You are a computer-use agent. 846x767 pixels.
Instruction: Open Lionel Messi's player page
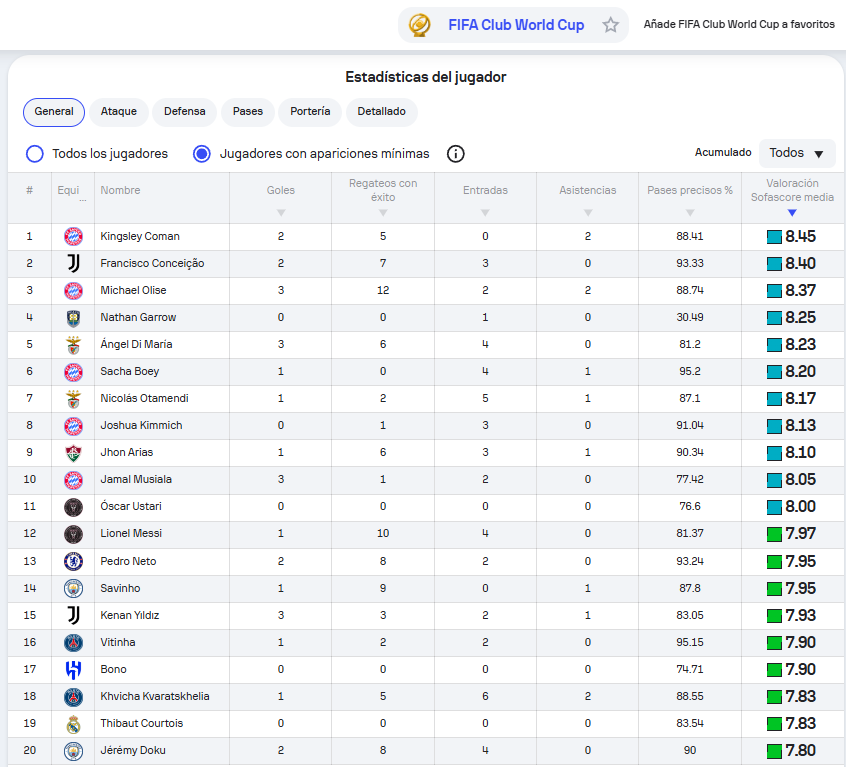(x=131, y=533)
